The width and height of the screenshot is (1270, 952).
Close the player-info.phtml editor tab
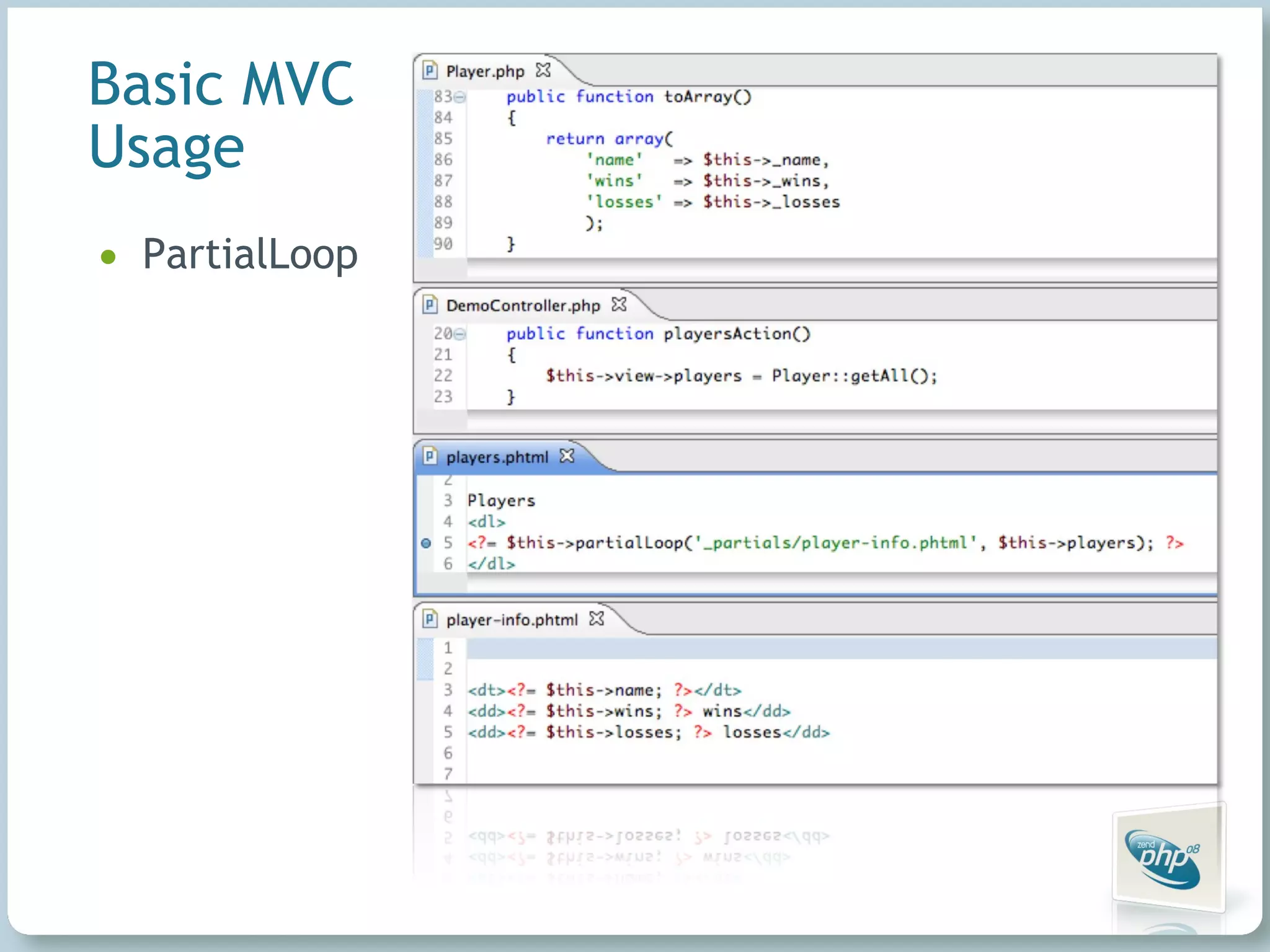[597, 619]
